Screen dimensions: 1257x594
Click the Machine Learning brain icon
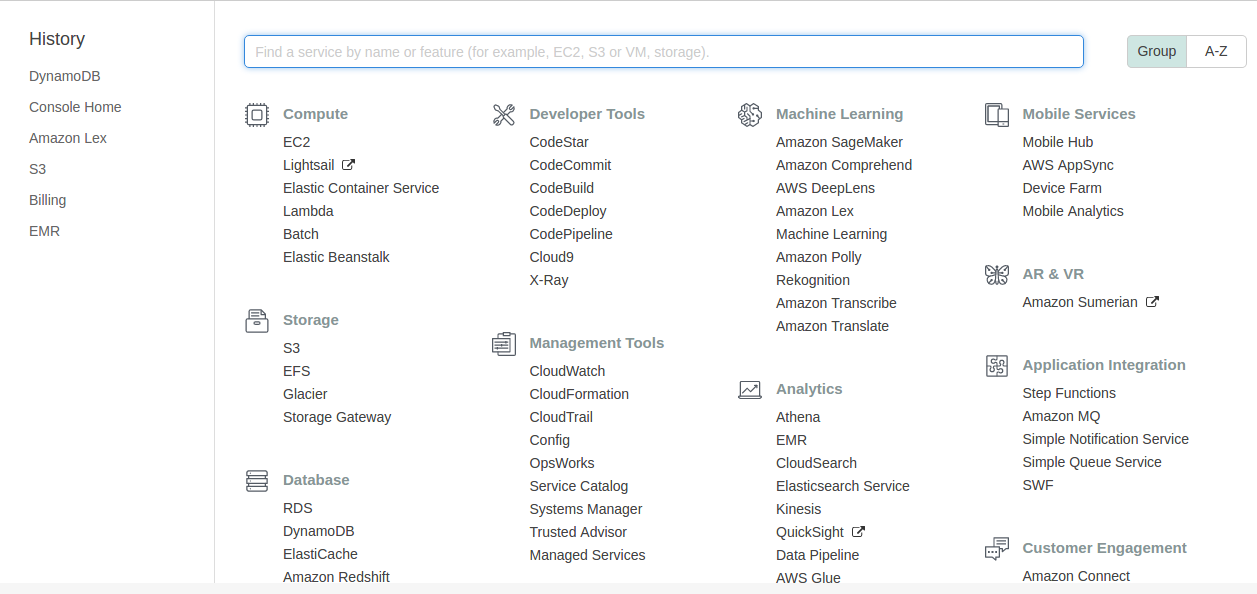click(x=750, y=115)
